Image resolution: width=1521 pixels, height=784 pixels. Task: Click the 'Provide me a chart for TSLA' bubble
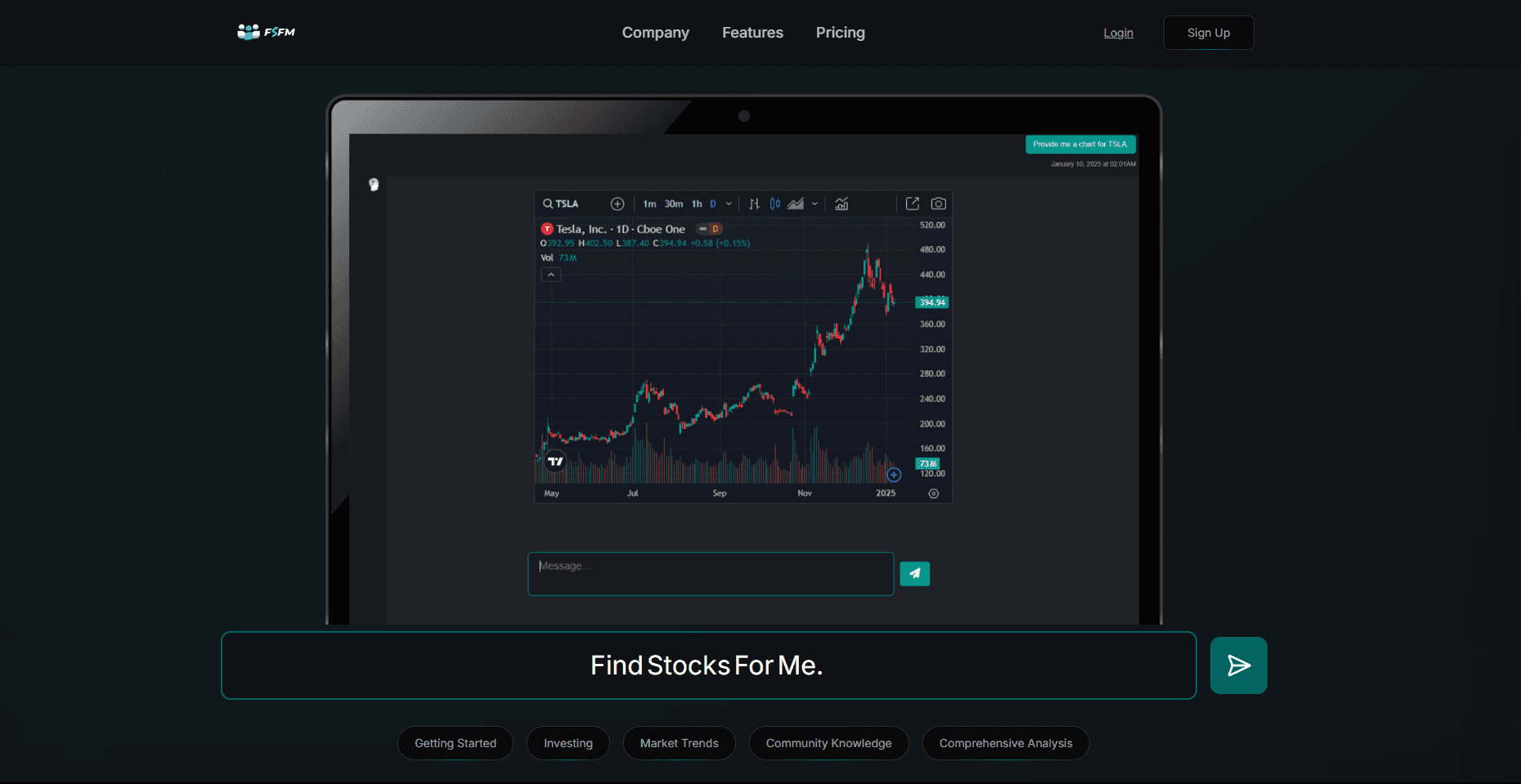1080,145
